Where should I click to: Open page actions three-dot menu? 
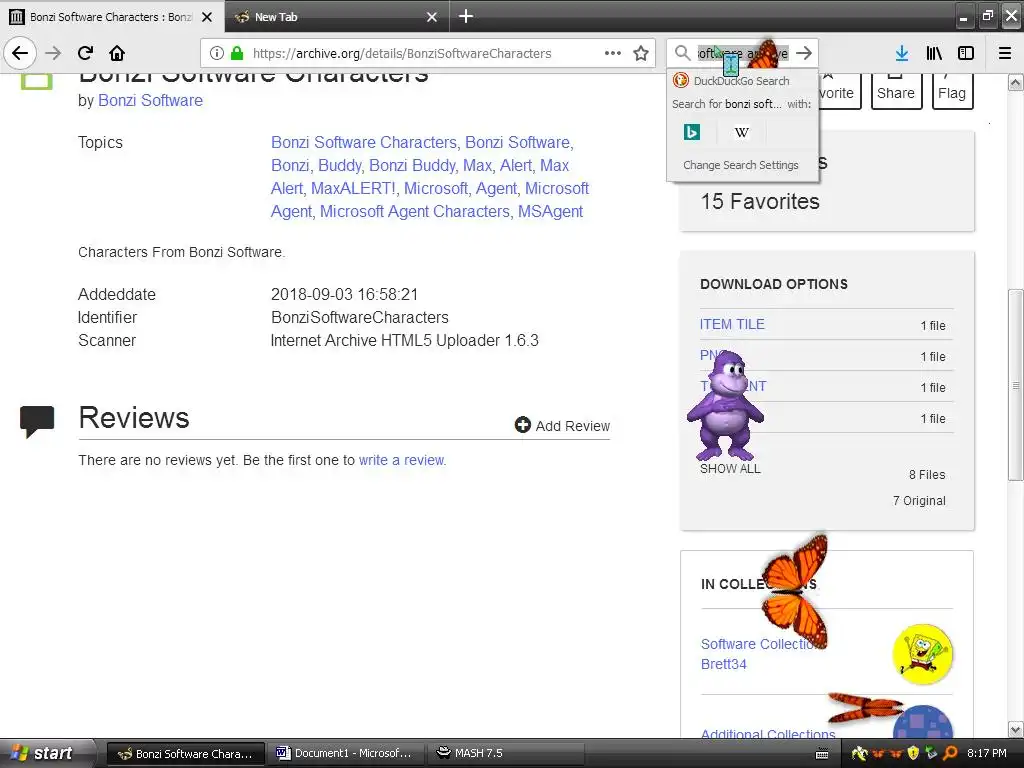[613, 53]
